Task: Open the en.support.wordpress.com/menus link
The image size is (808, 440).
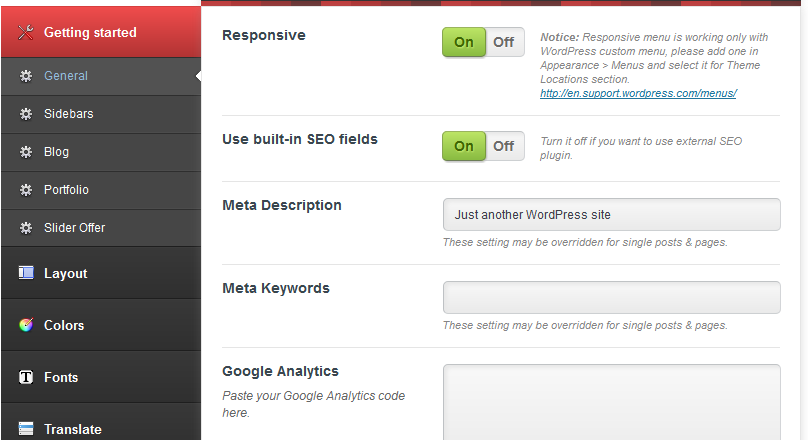Action: pyautogui.click(x=638, y=93)
